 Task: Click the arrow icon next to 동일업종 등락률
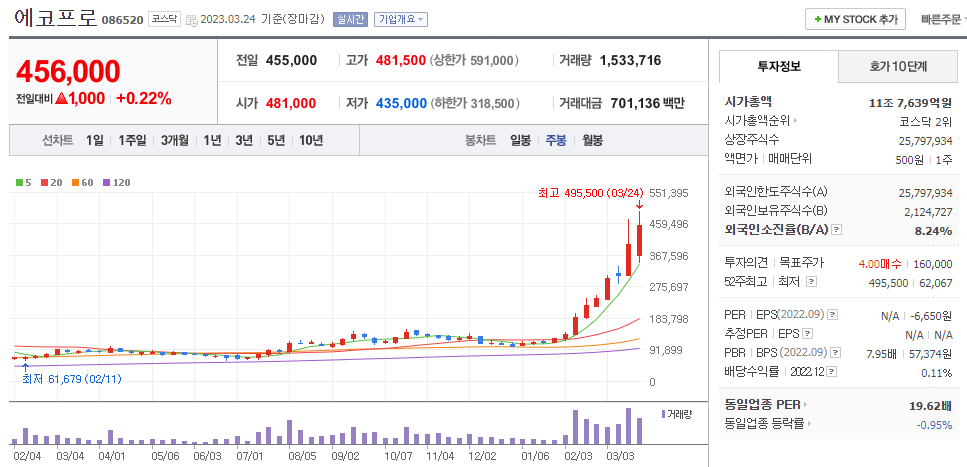(809, 424)
